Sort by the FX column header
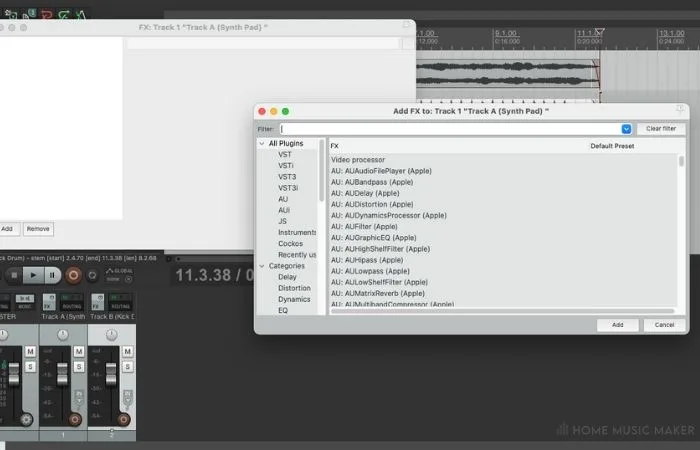The width and height of the screenshot is (700, 450). [x=334, y=146]
